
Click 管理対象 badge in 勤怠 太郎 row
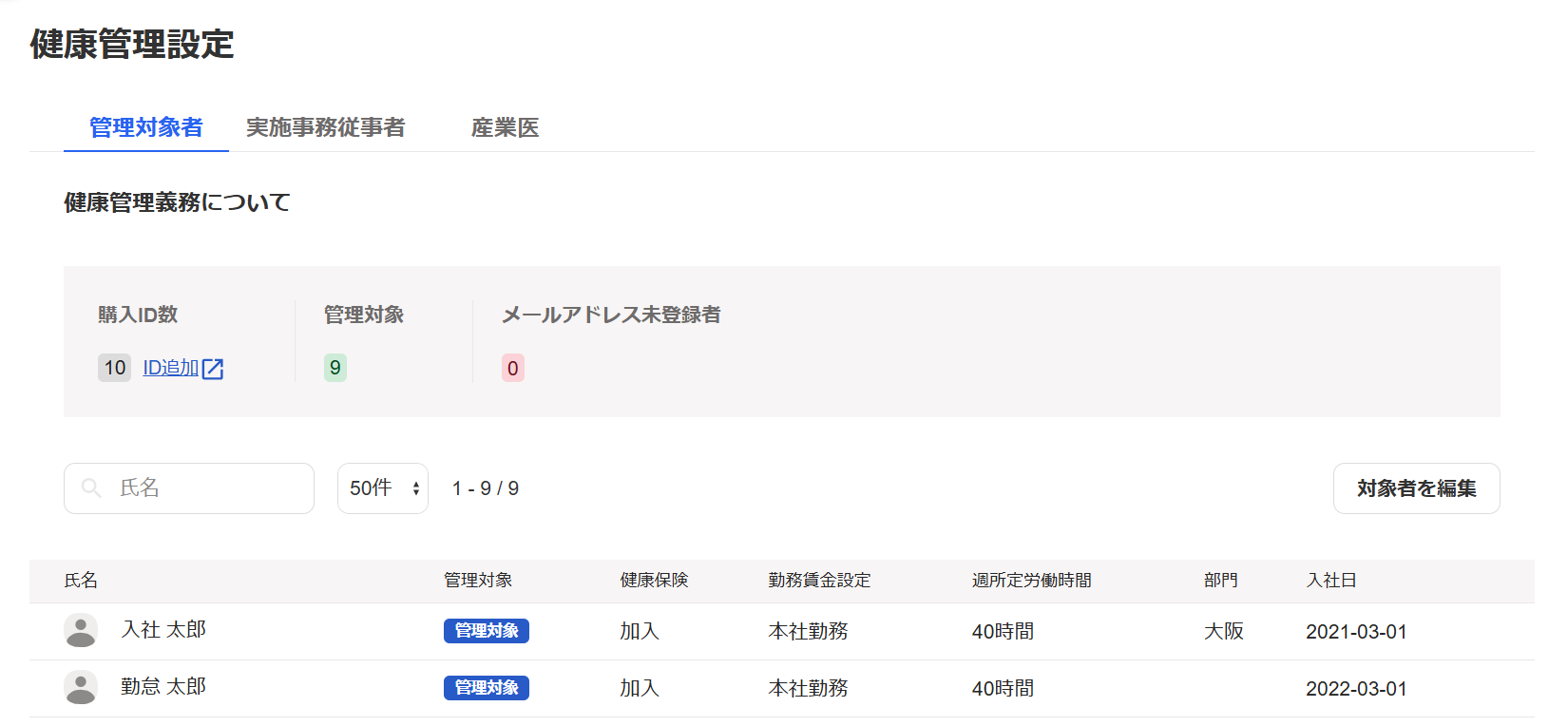(x=487, y=688)
